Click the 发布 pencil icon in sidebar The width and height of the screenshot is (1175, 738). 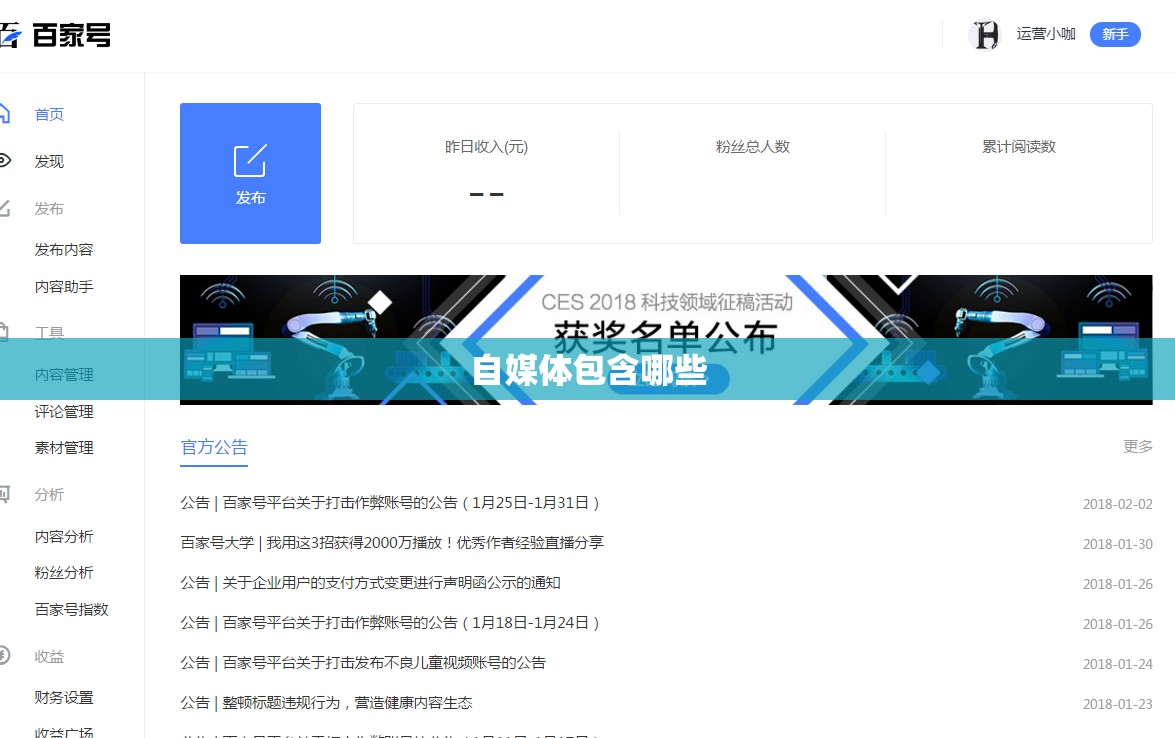[4, 208]
